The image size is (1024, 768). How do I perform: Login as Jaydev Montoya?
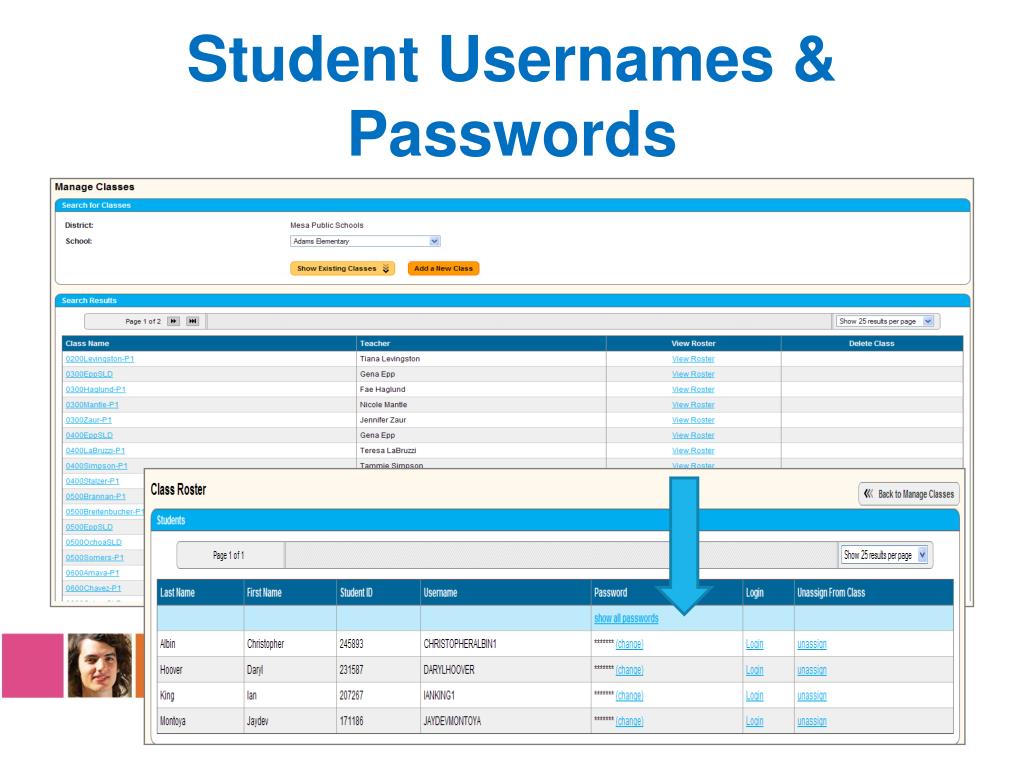click(754, 721)
